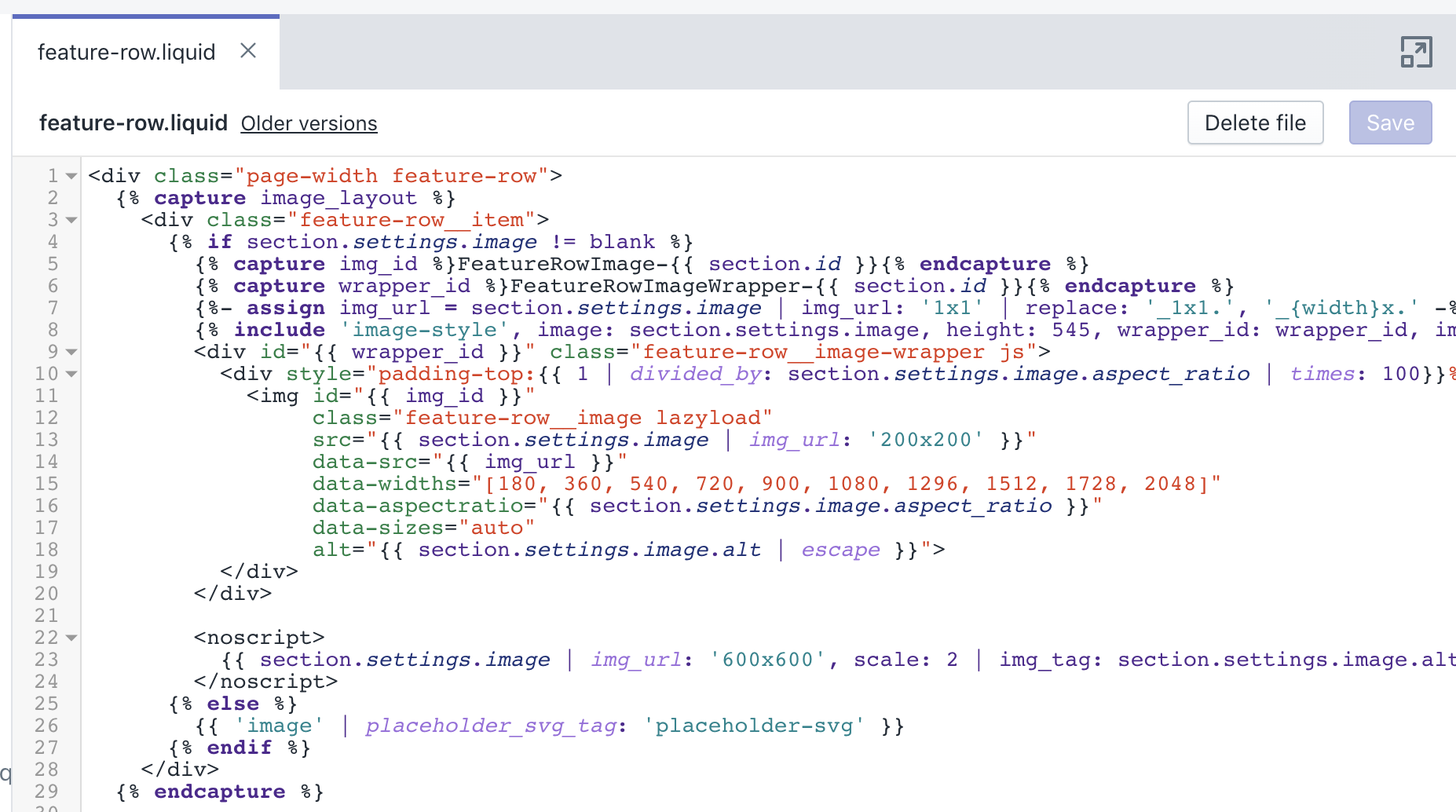Open Older versions of the file
Image resolution: width=1456 pixels, height=812 pixels.
pyautogui.click(x=308, y=123)
